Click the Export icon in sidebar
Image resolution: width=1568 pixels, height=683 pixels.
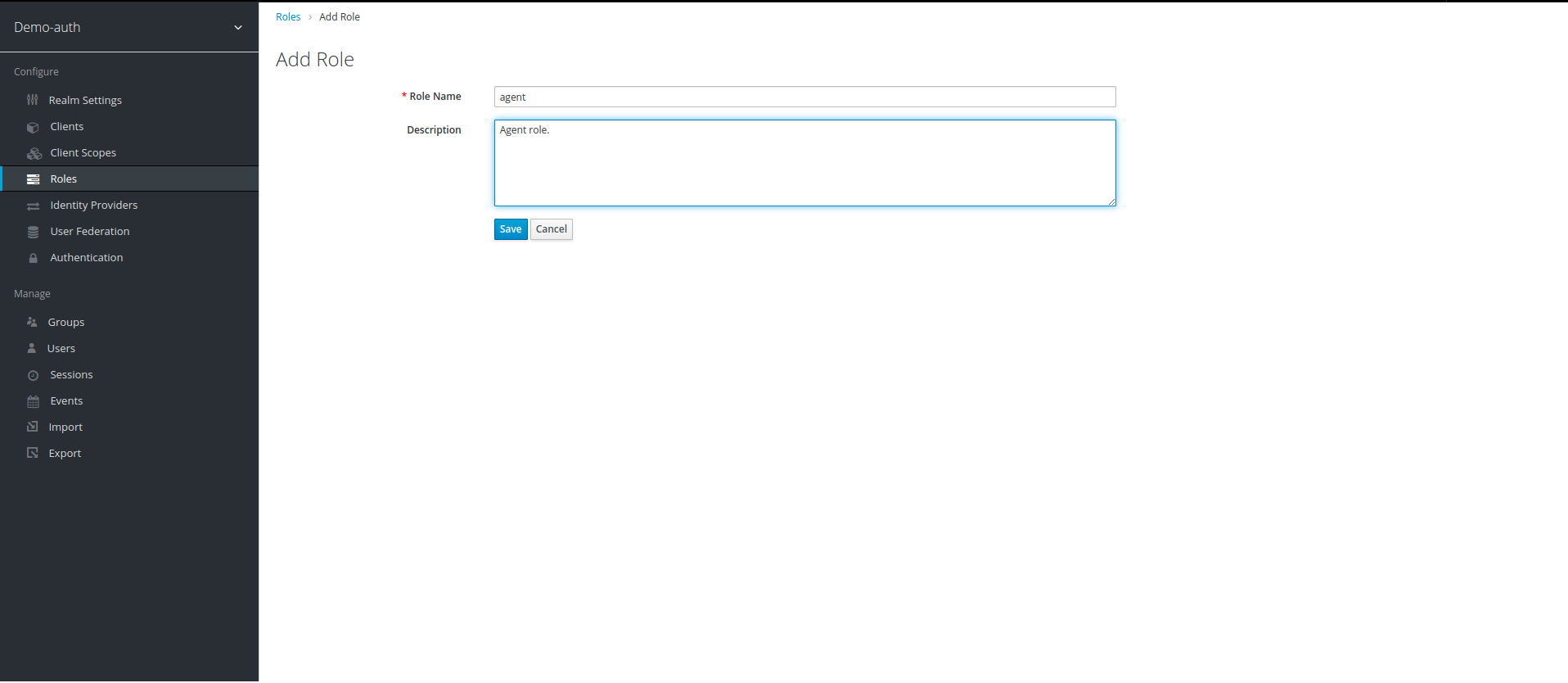pos(33,453)
